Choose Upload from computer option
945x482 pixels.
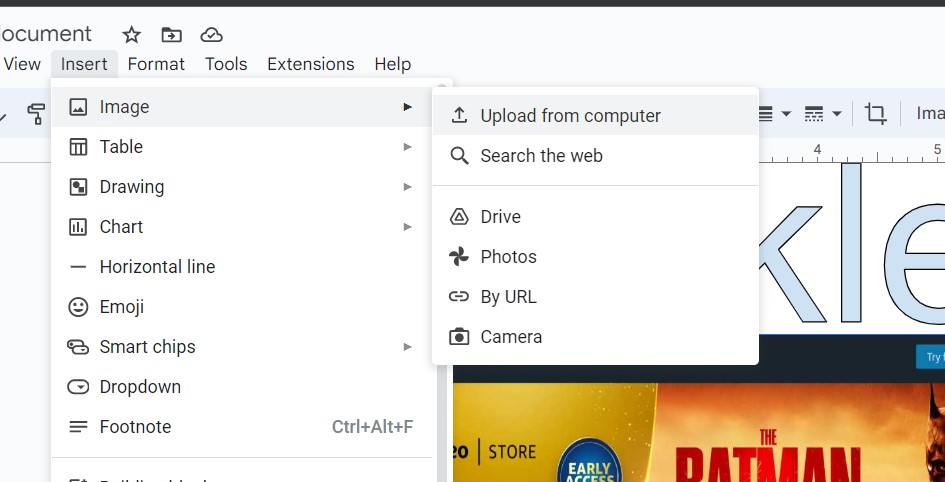(595, 116)
